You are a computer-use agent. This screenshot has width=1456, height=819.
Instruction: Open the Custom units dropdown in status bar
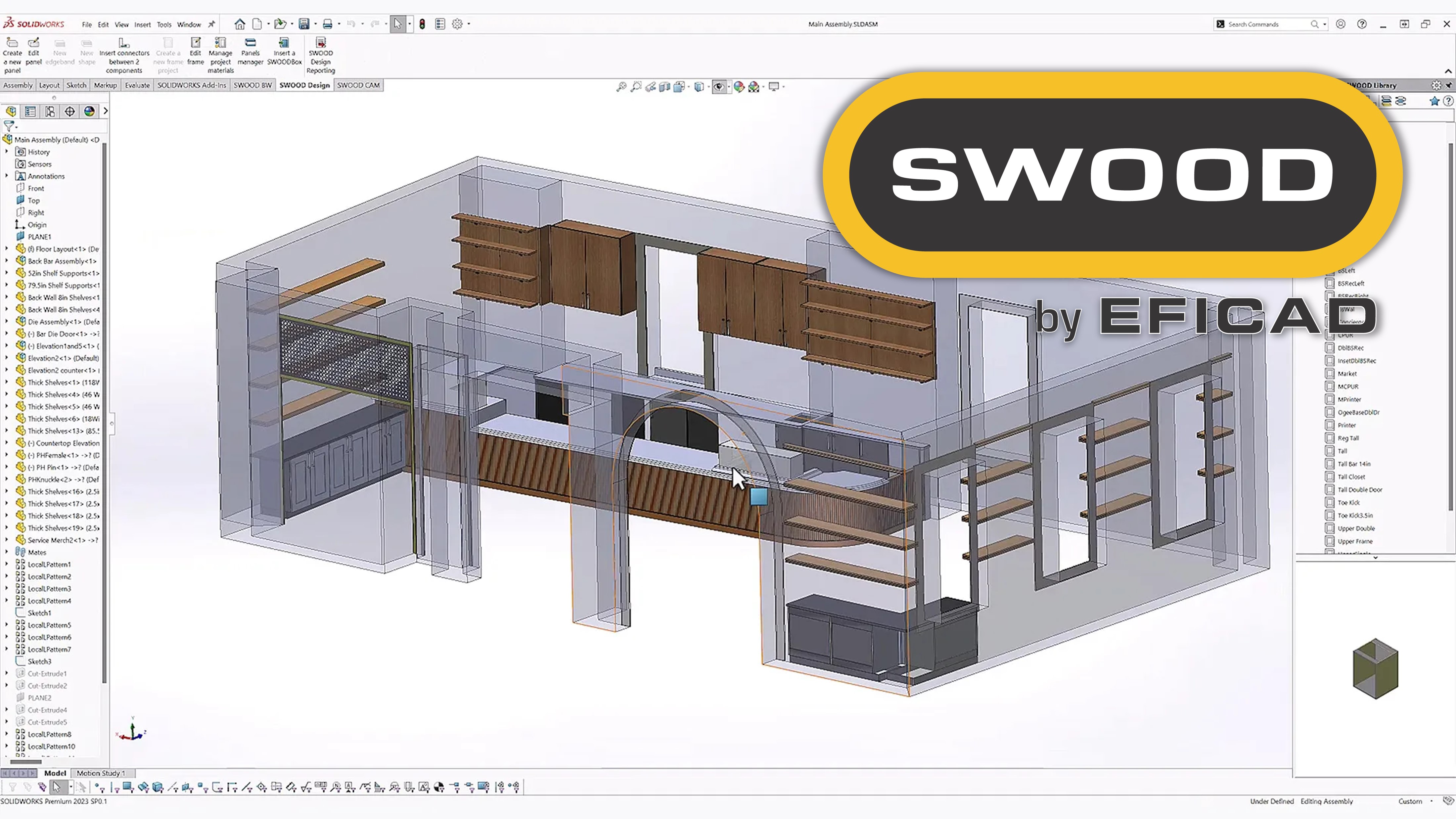(1431, 801)
